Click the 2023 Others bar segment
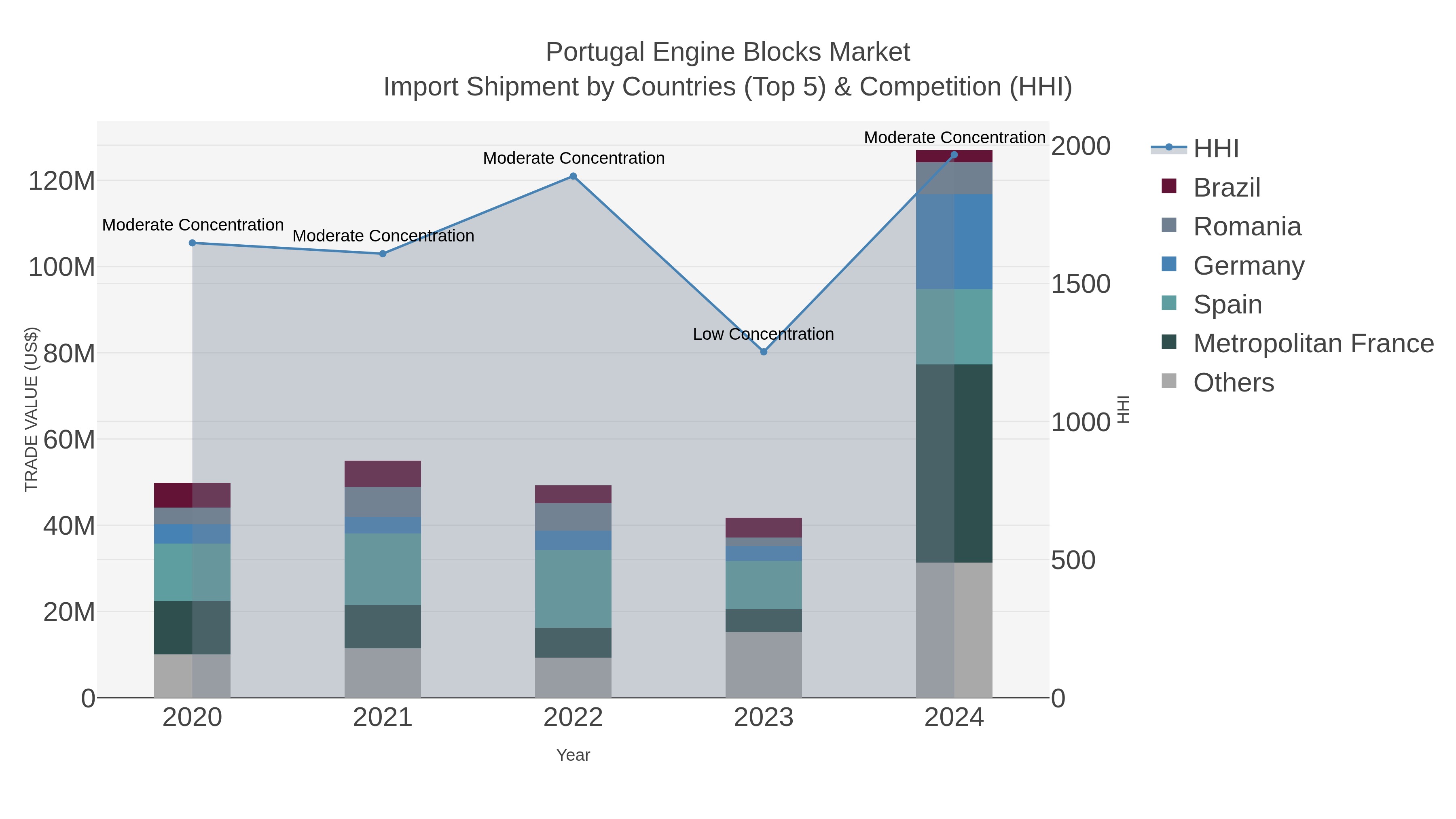 [764, 665]
